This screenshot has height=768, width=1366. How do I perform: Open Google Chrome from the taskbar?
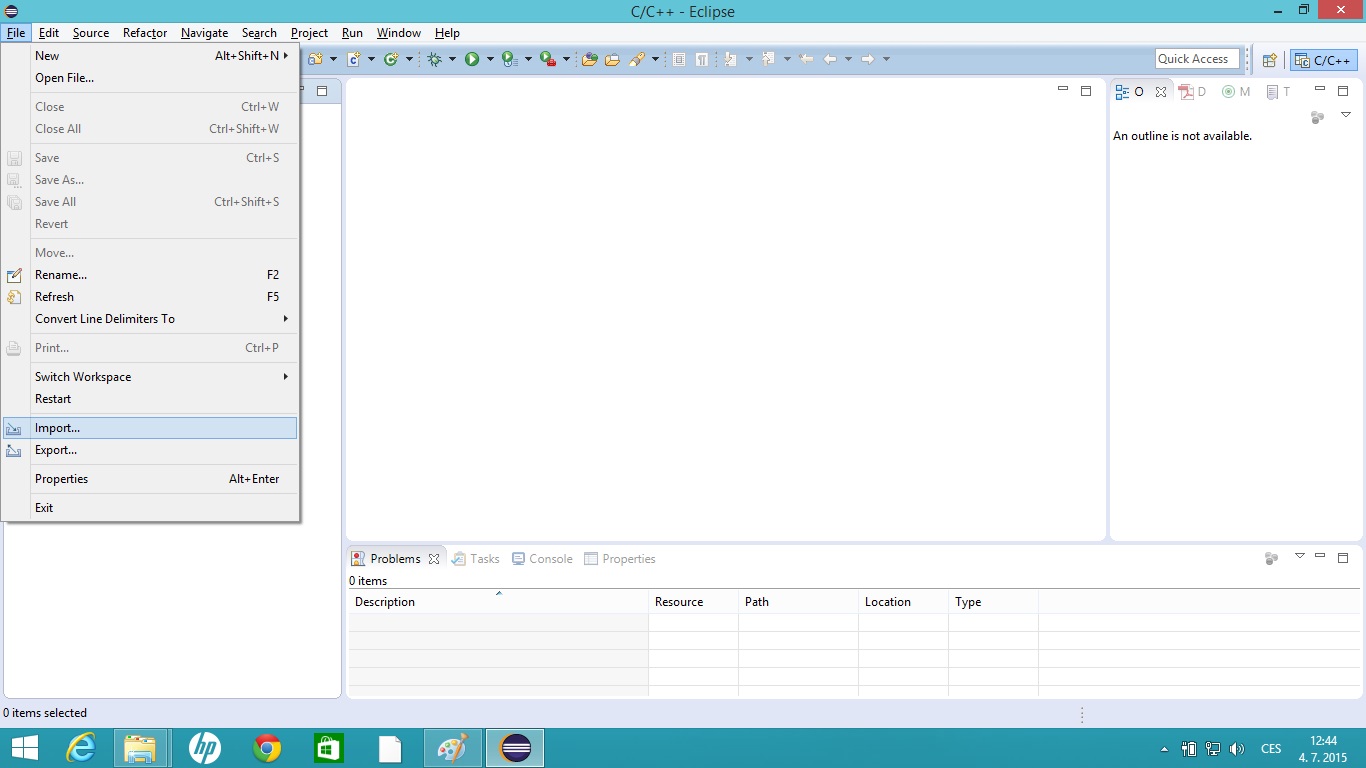pos(267,748)
